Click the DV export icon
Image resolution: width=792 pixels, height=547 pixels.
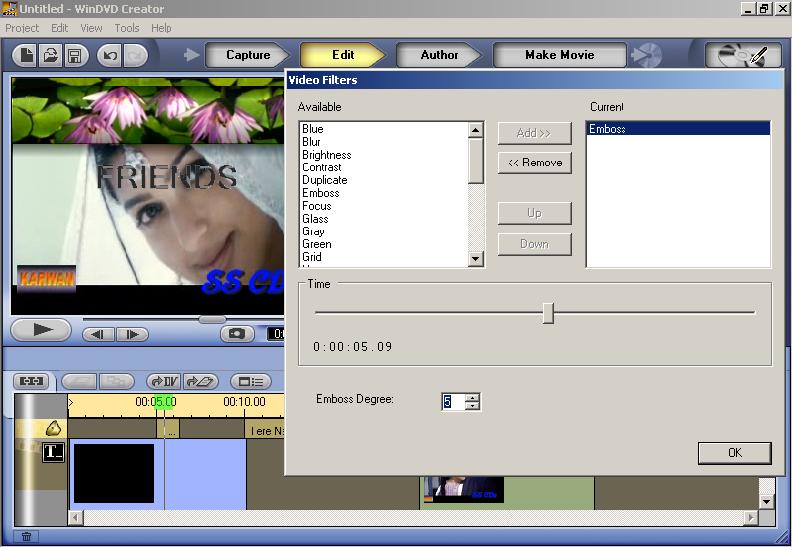pyautogui.click(x=164, y=381)
